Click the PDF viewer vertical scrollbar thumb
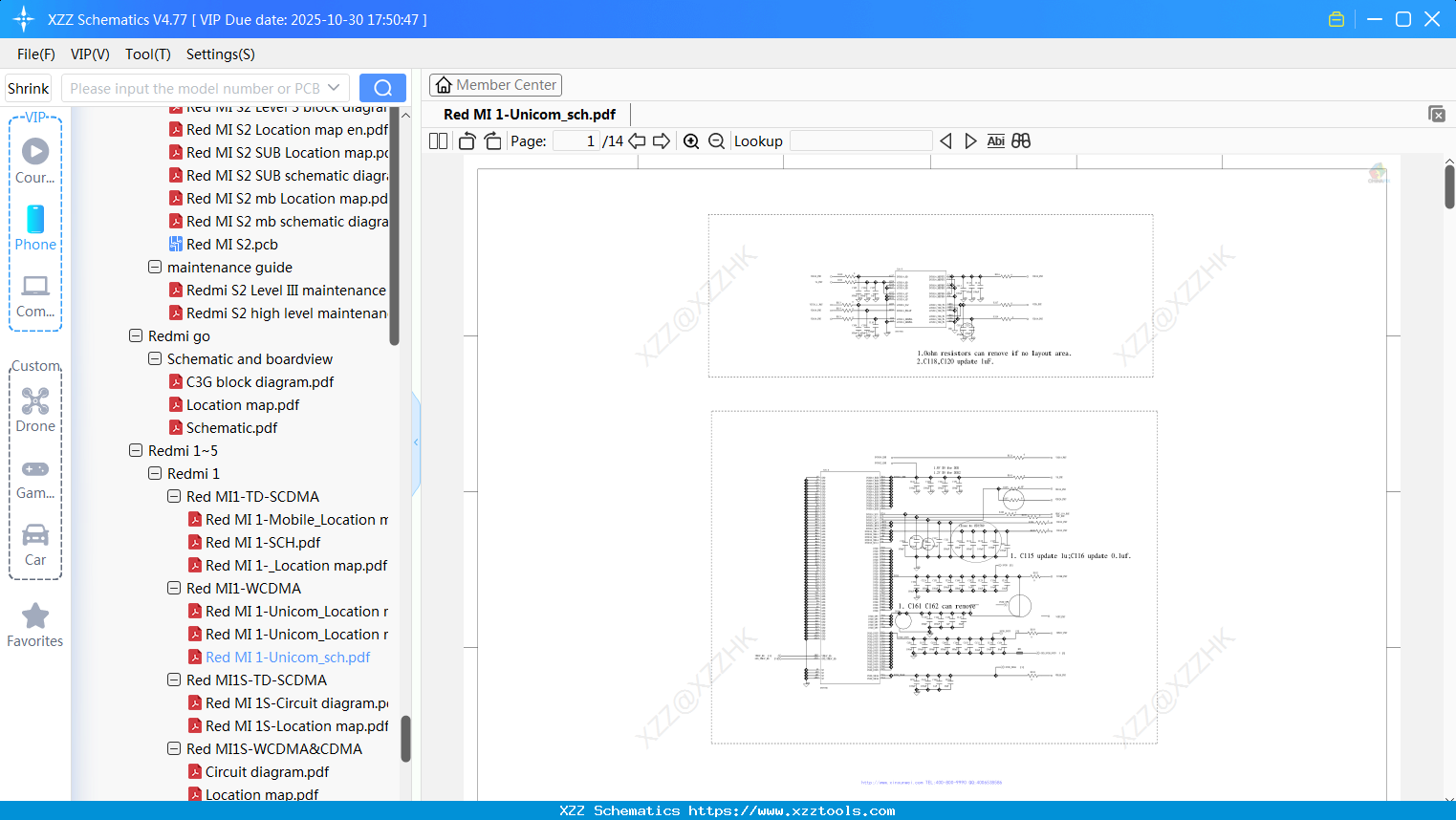This screenshot has width=1456, height=820. (1449, 185)
